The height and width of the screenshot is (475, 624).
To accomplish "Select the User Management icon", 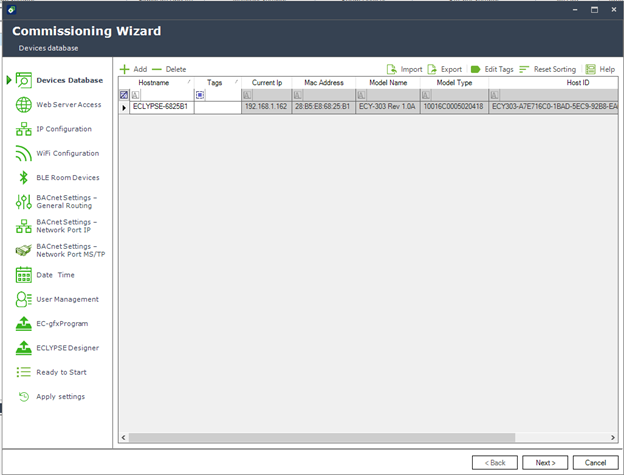I will (24, 299).
